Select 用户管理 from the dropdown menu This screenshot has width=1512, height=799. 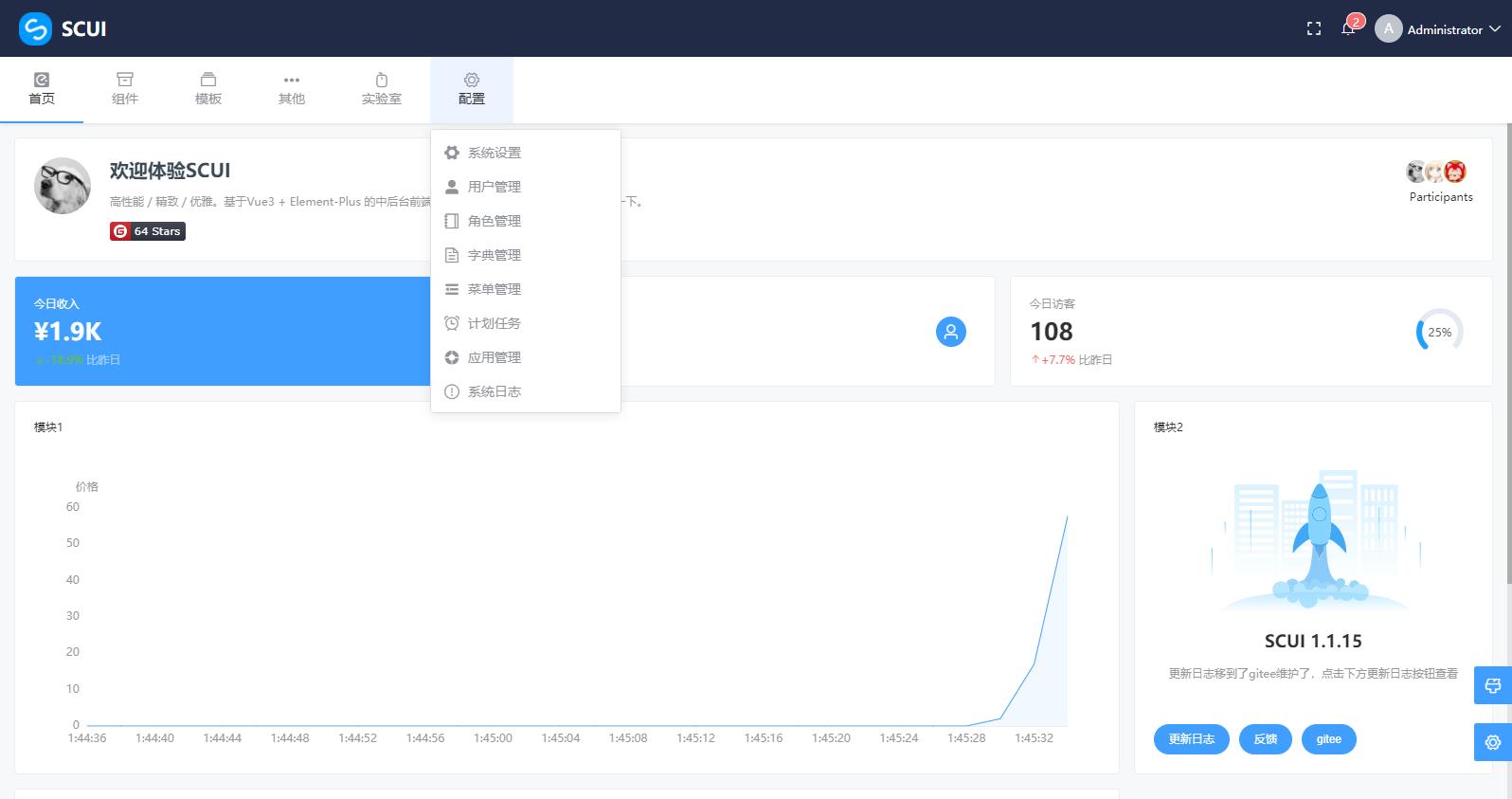tap(494, 187)
